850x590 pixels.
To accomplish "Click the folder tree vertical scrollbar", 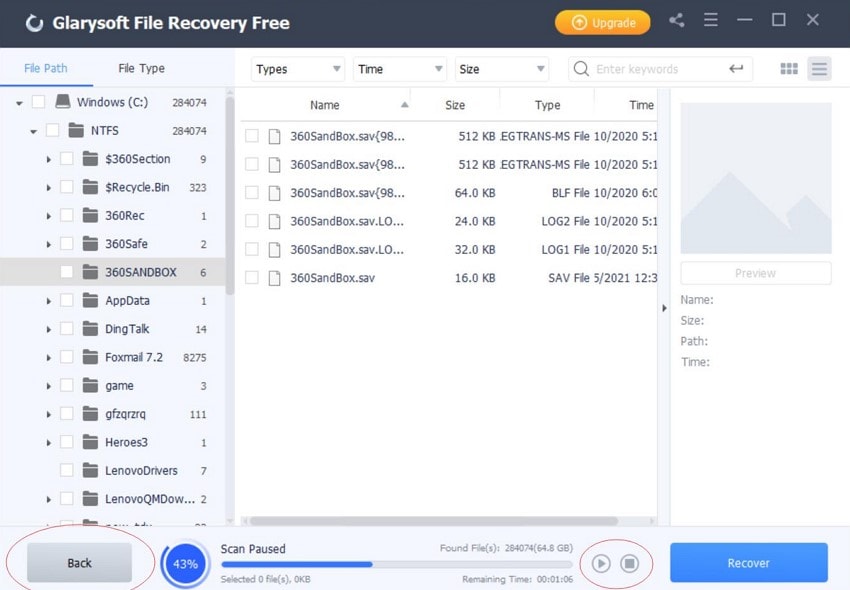I will click(230, 195).
